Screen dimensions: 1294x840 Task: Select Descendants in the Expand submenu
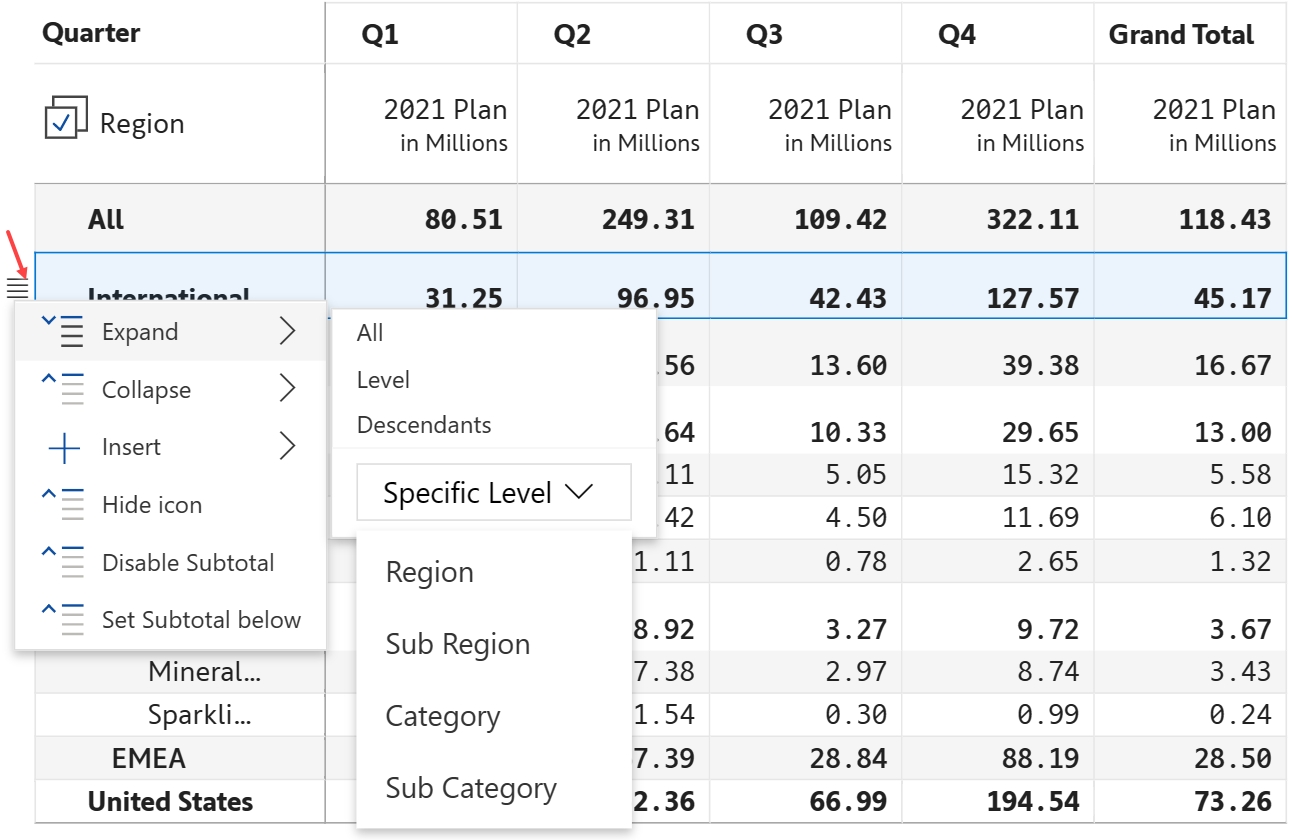pyautogui.click(x=424, y=425)
